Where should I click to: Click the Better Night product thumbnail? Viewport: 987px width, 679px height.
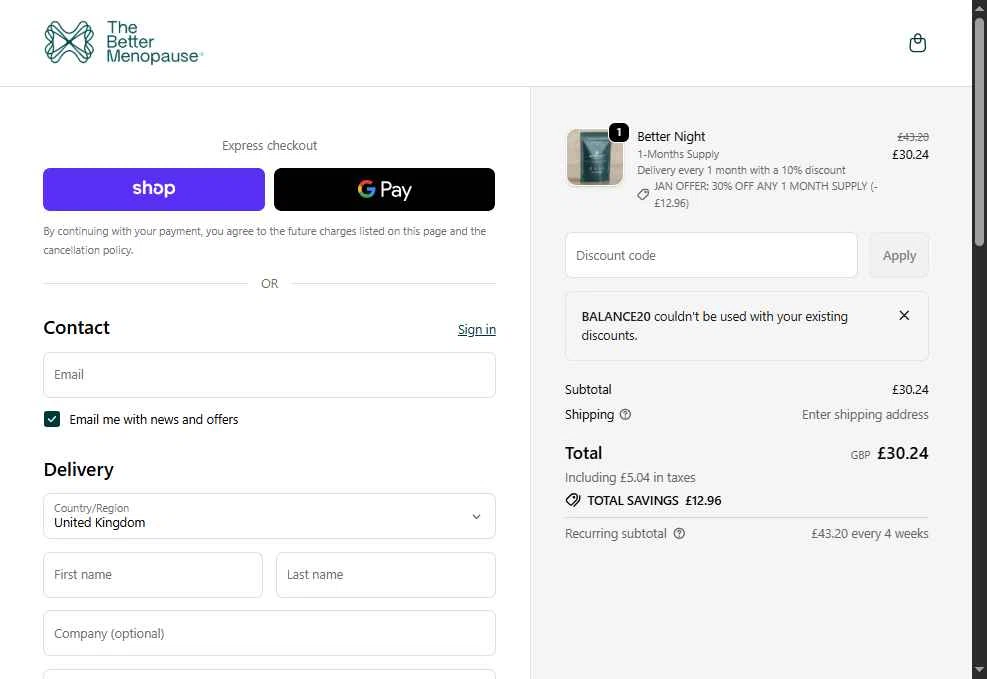pos(595,157)
